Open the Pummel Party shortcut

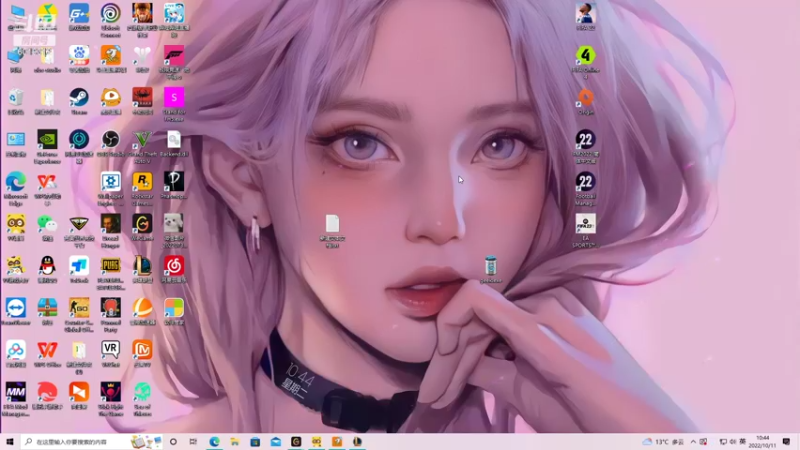(111, 315)
